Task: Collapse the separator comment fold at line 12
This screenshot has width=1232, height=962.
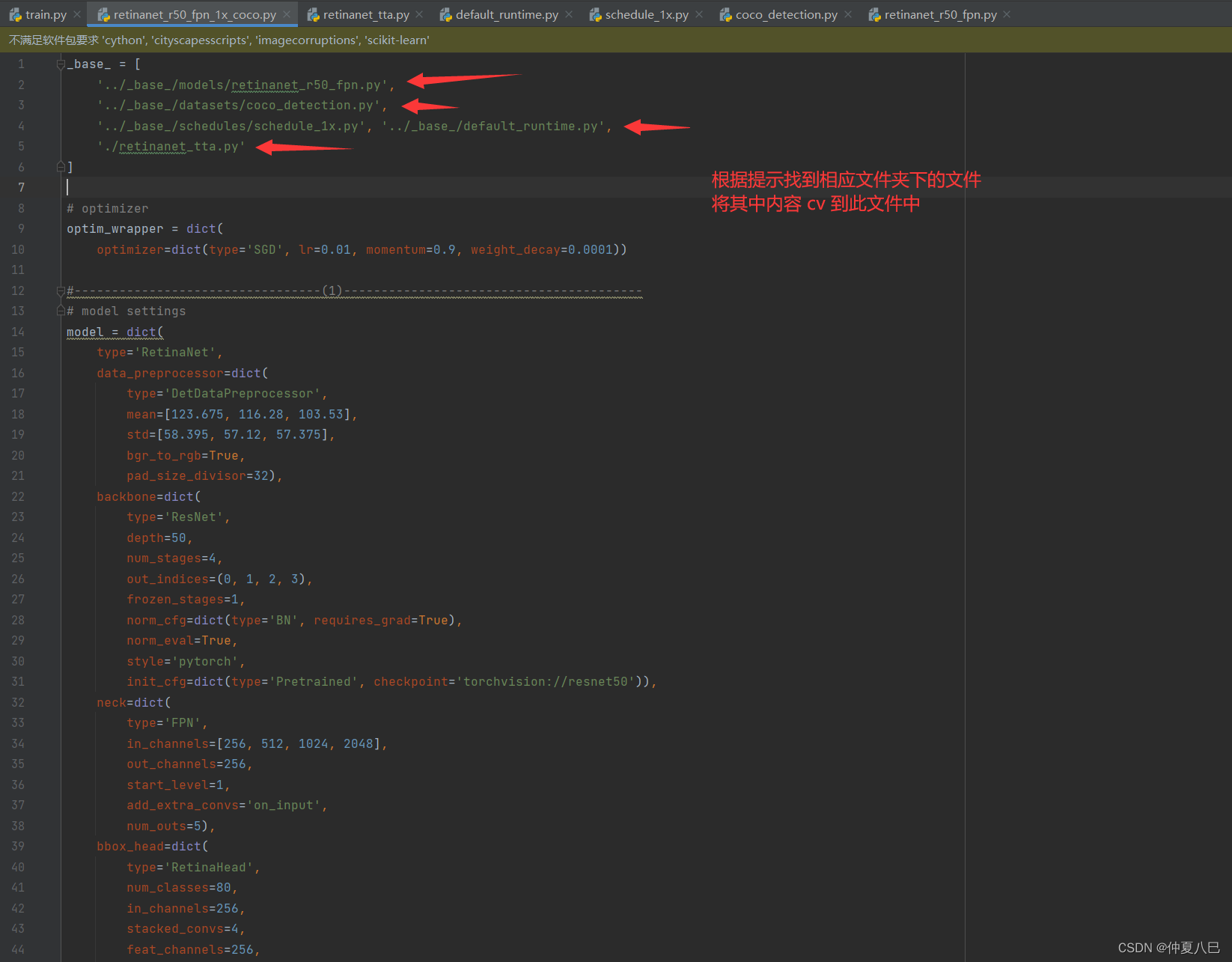Action: [x=59, y=290]
